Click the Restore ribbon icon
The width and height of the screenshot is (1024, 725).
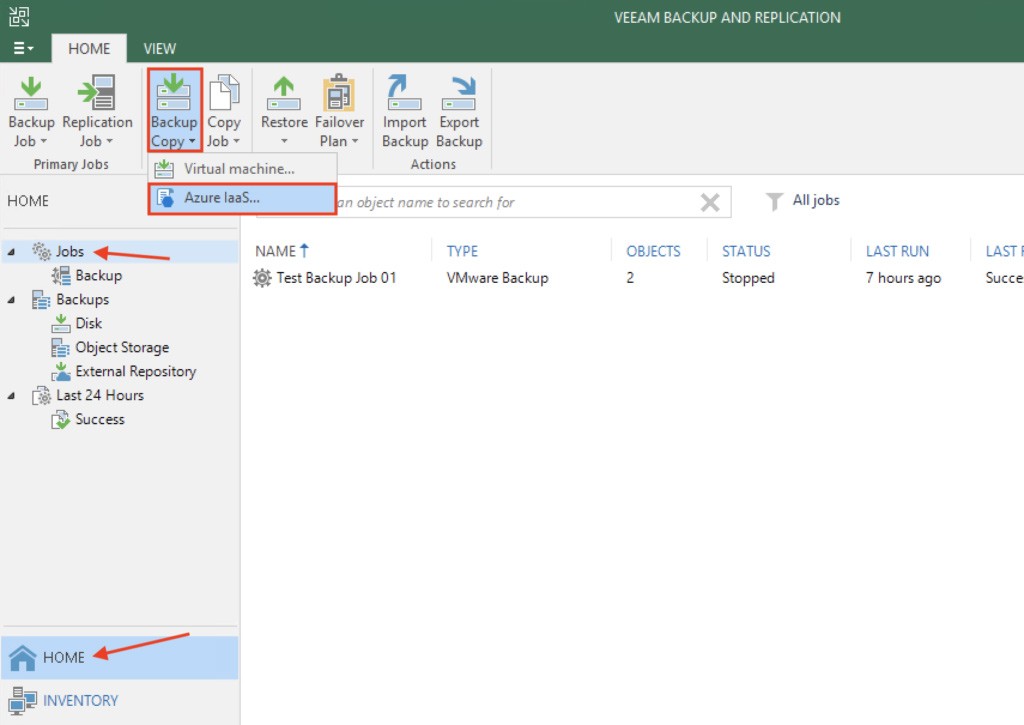point(283,93)
